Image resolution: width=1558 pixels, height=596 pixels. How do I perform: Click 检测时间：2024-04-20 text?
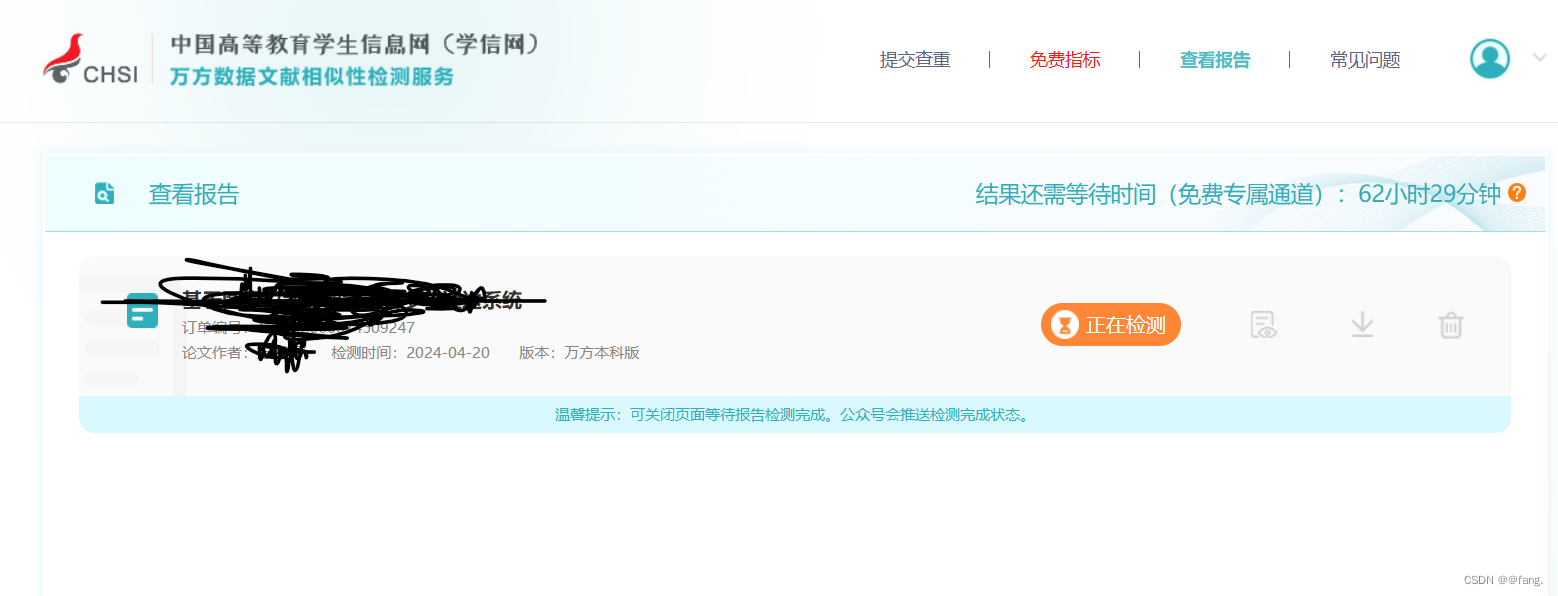411,352
